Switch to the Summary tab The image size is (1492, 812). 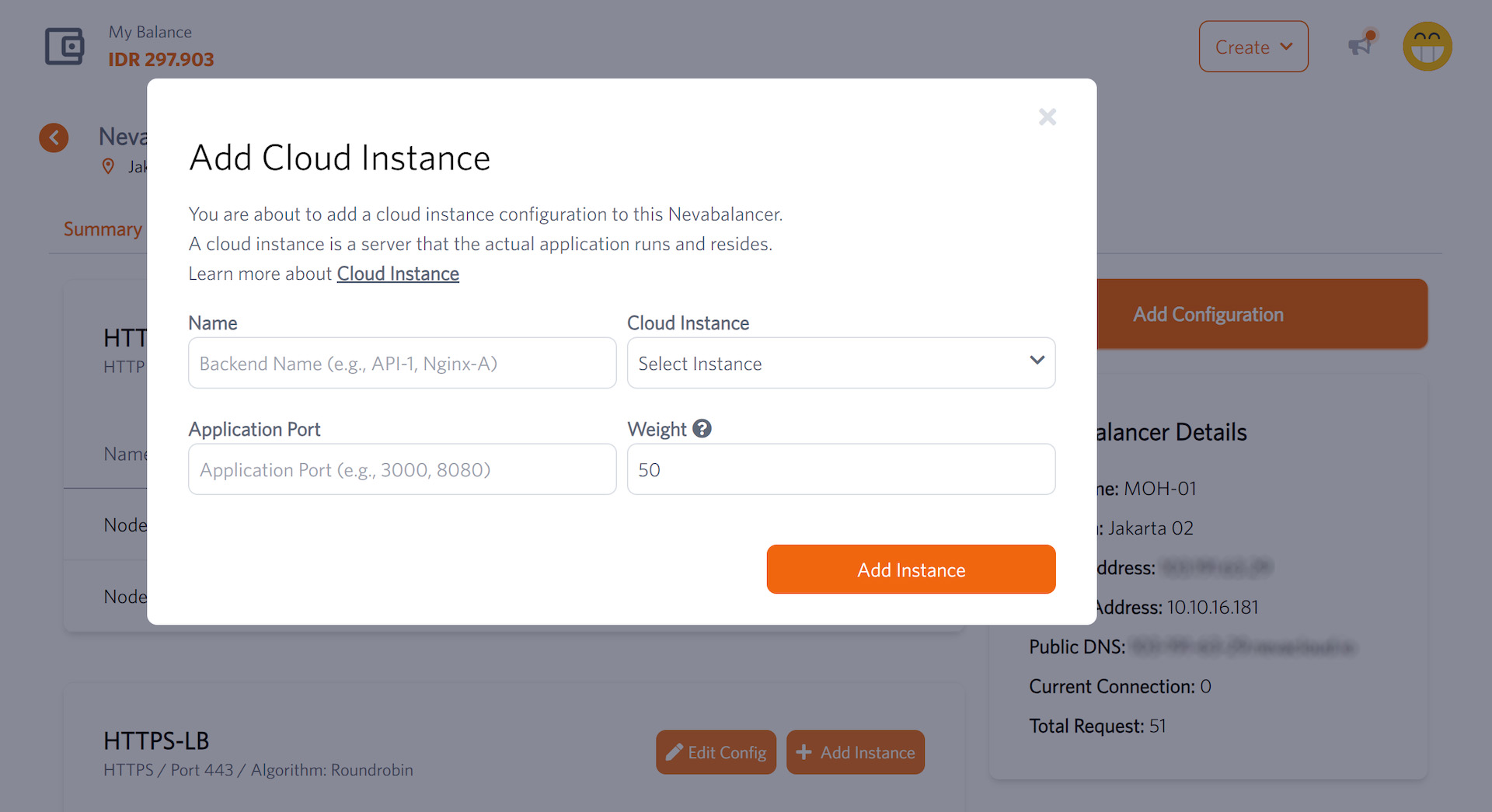coord(103,229)
